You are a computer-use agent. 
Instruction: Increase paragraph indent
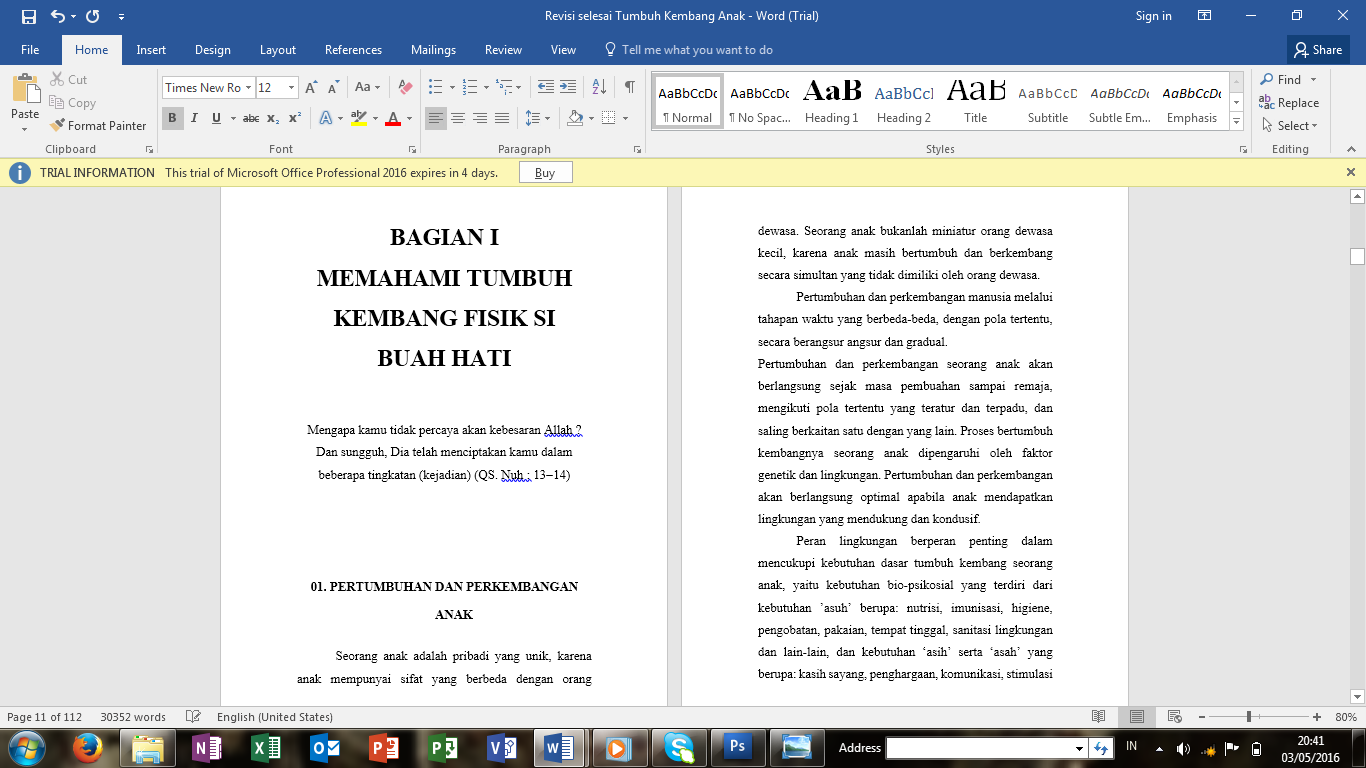[x=568, y=88]
